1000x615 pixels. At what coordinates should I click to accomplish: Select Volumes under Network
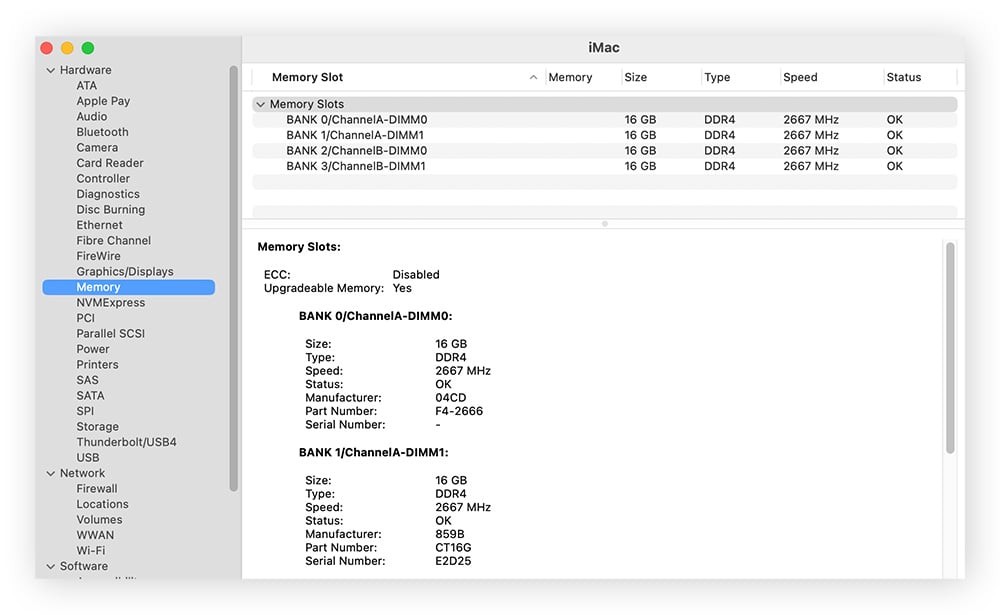pos(99,520)
